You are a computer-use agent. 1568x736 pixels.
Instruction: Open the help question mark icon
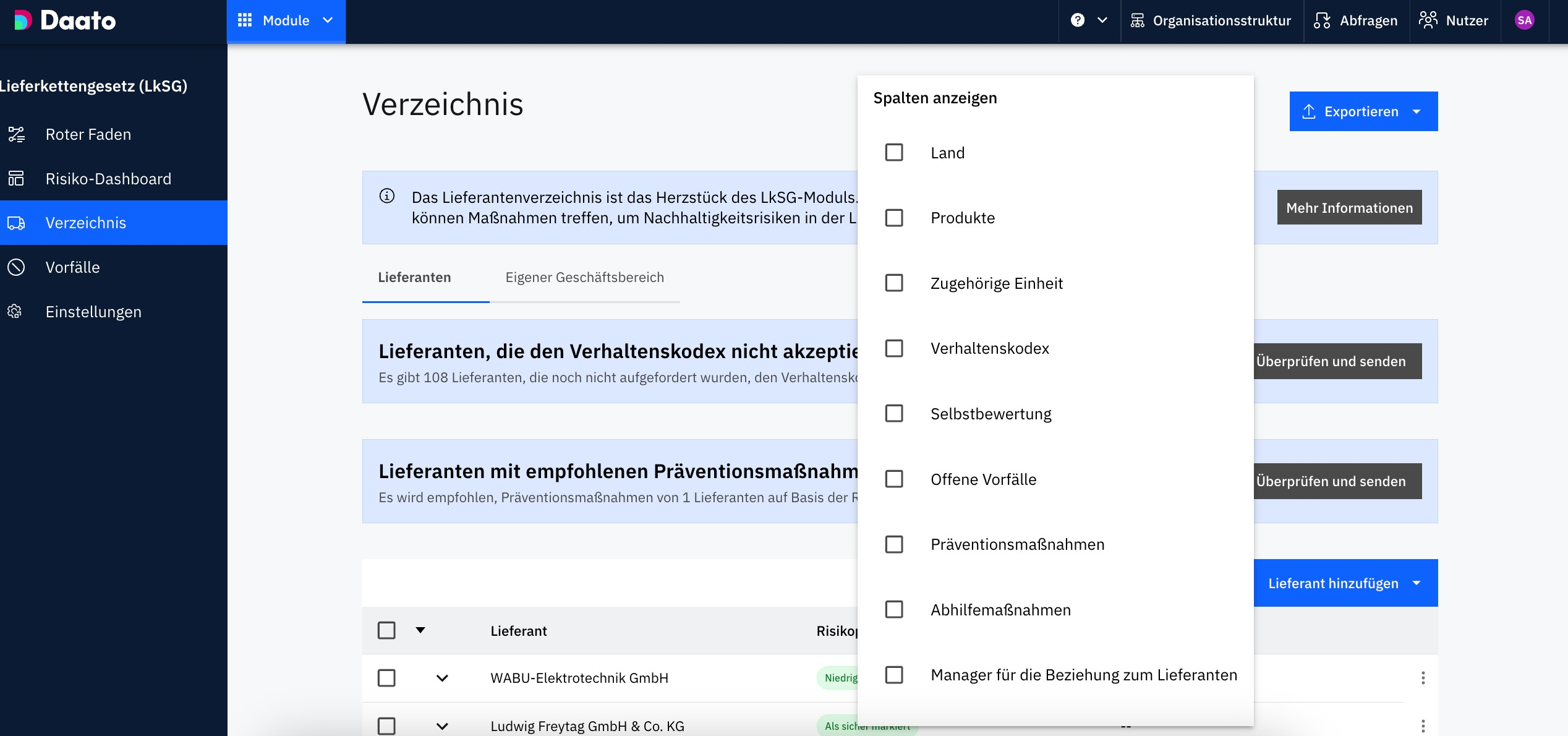tap(1077, 20)
